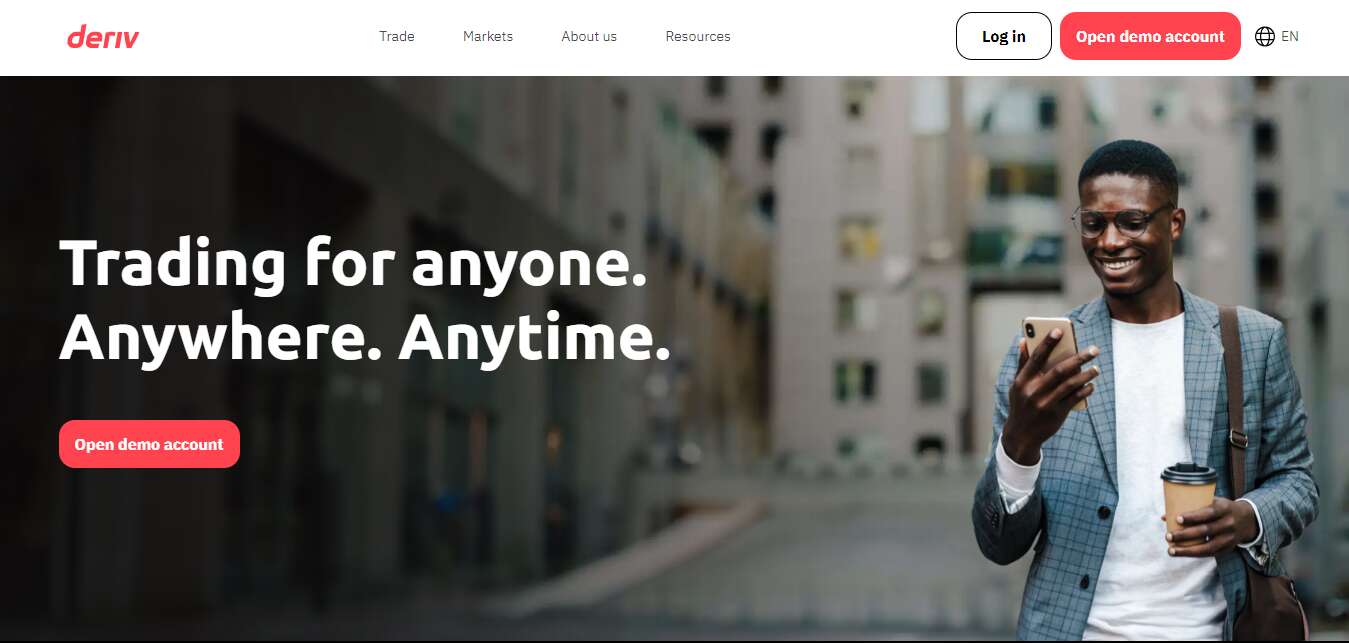Show the About us menu
Image resolution: width=1349 pixels, height=643 pixels.
point(589,36)
